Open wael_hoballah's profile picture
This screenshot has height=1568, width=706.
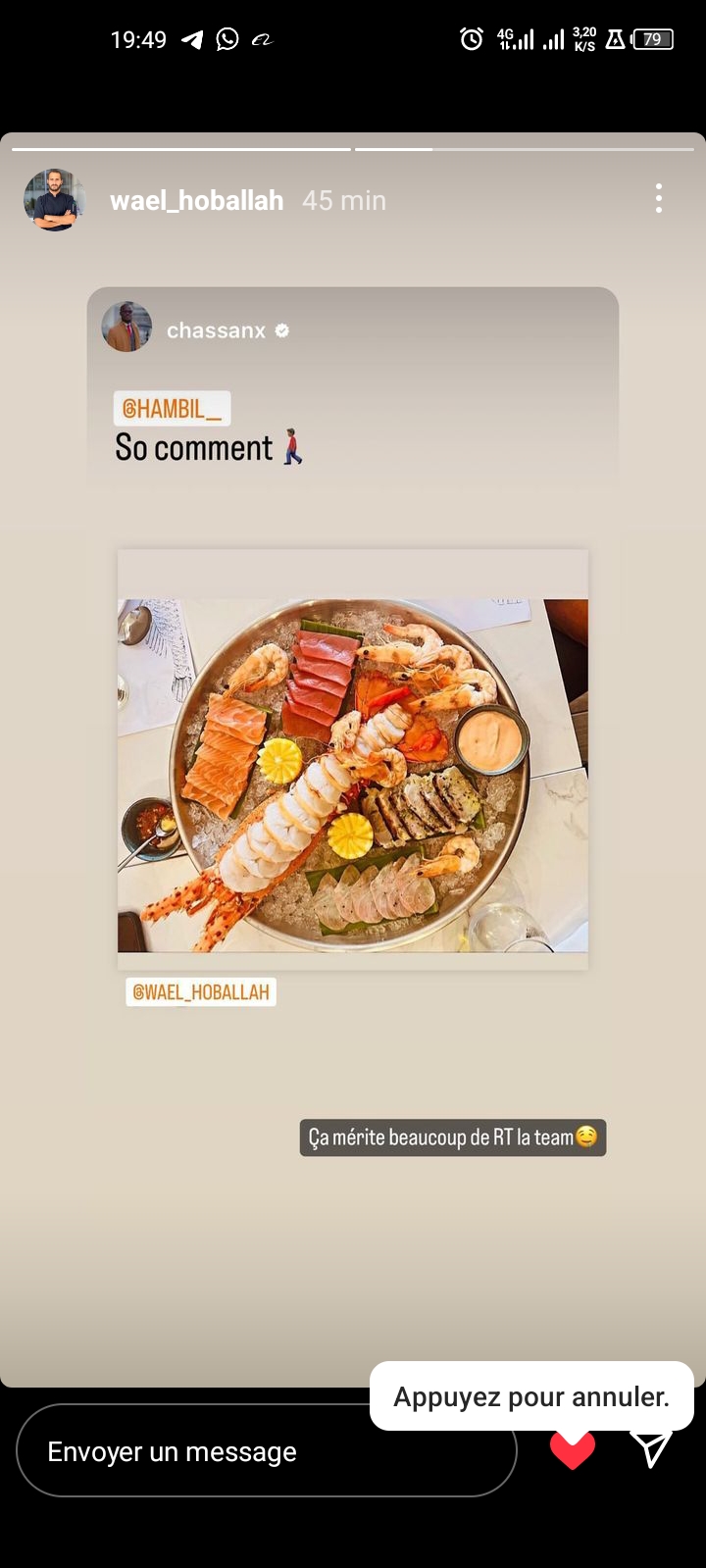[x=54, y=200]
